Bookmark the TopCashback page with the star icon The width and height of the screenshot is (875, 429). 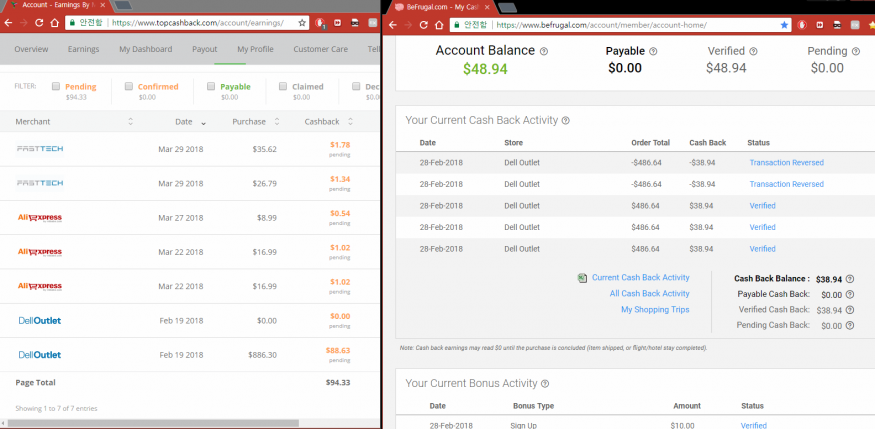click(x=302, y=22)
